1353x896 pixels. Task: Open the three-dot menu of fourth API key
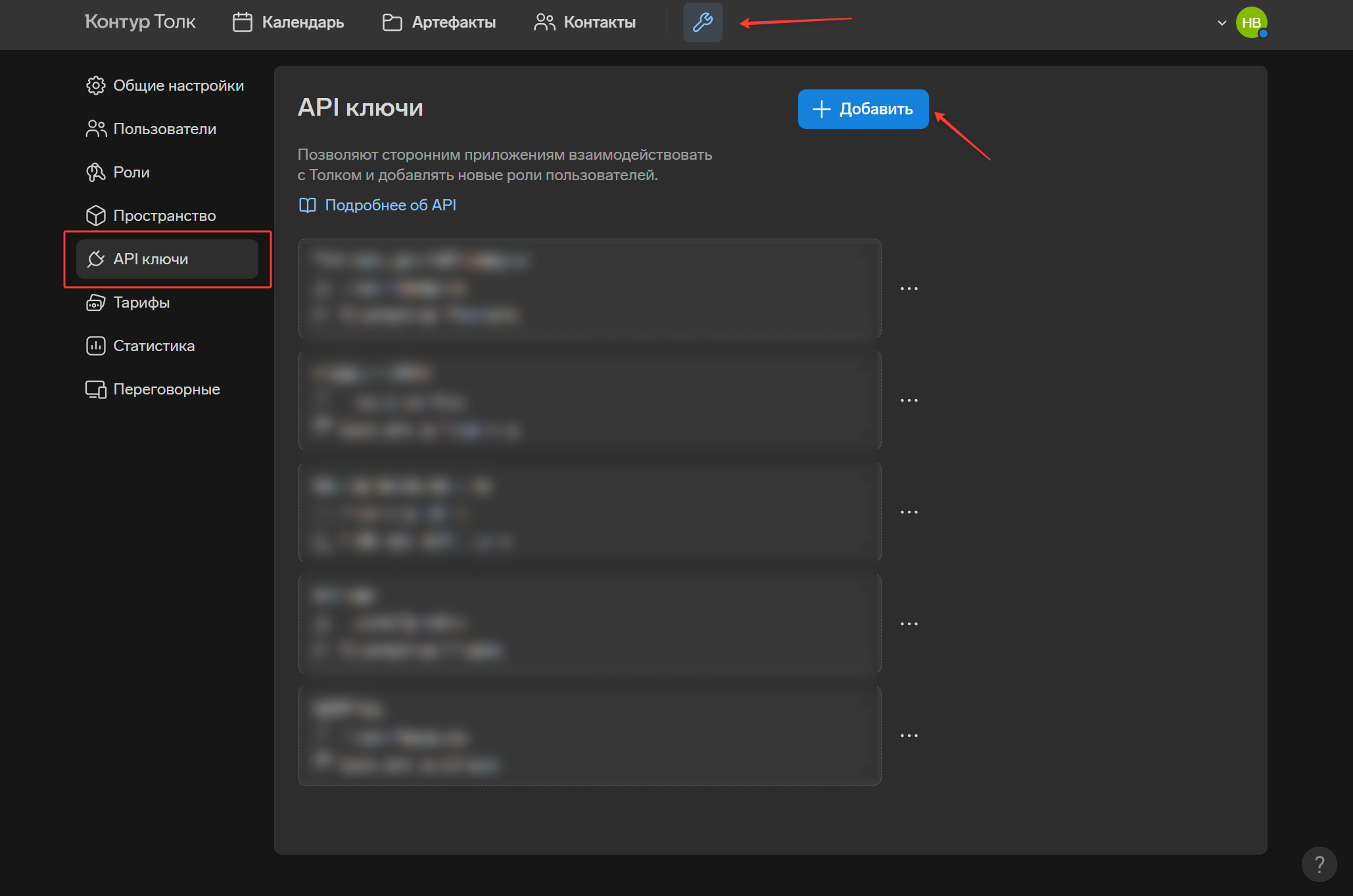pyautogui.click(x=909, y=624)
